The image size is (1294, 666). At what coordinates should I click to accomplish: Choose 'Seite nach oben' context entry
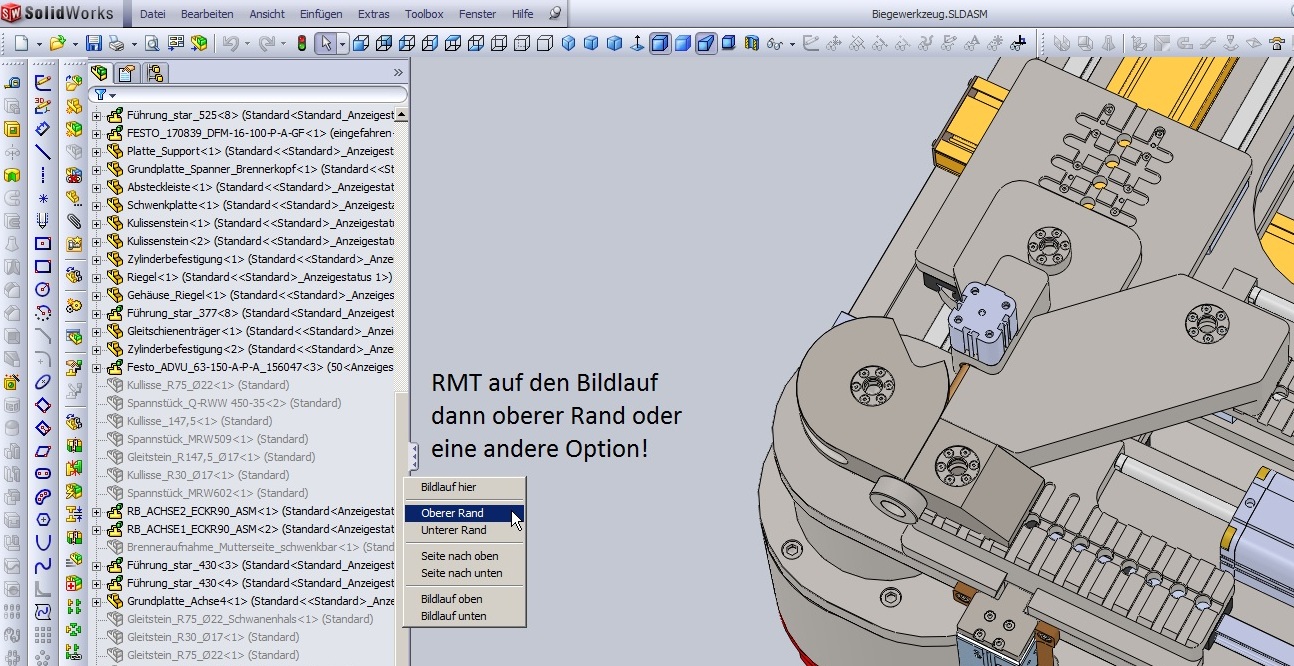click(x=464, y=556)
